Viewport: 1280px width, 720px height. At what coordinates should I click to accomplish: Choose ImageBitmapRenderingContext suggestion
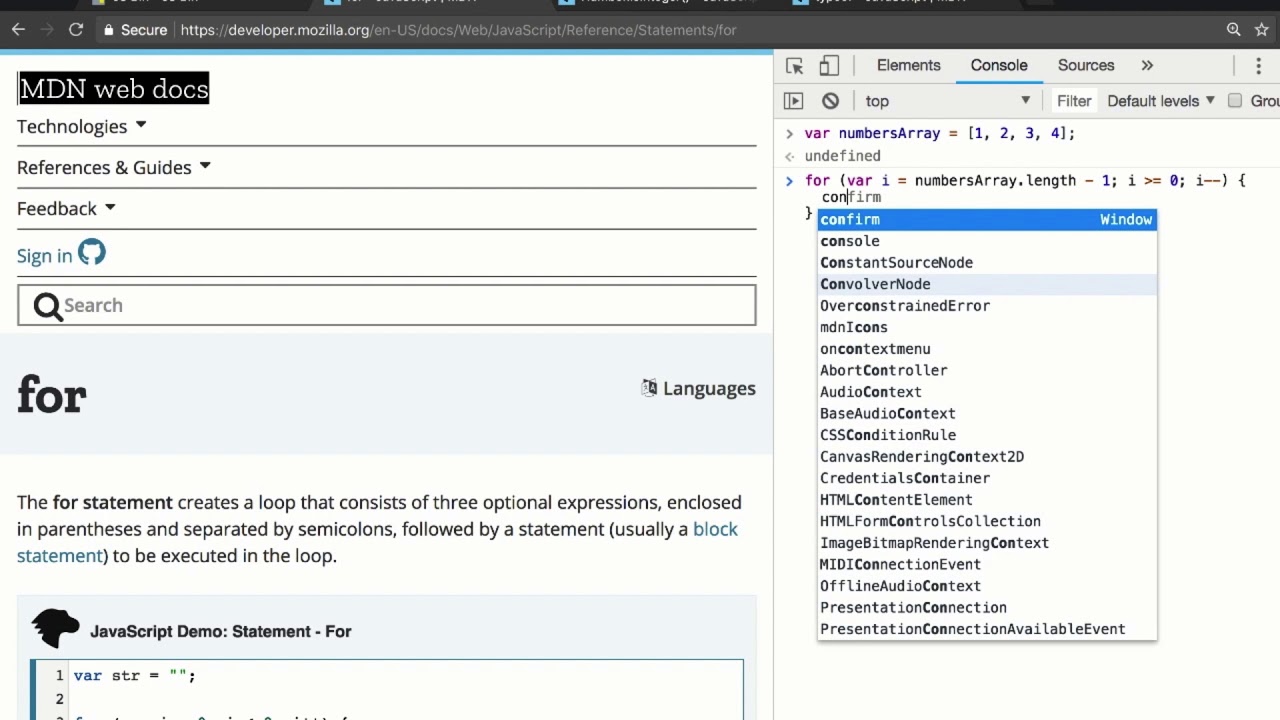click(x=987, y=543)
